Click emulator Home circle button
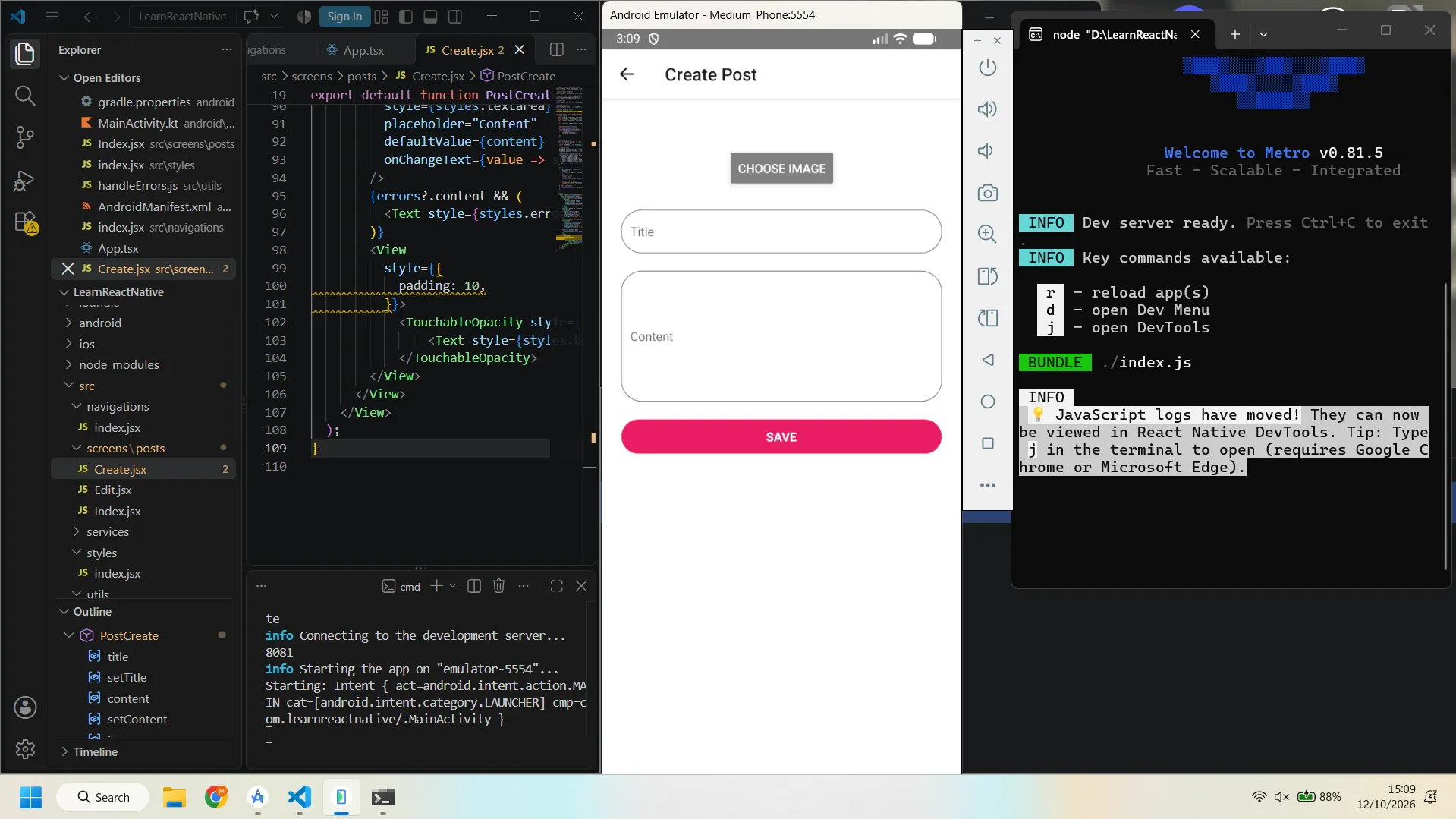Image resolution: width=1456 pixels, height=819 pixels. [987, 402]
